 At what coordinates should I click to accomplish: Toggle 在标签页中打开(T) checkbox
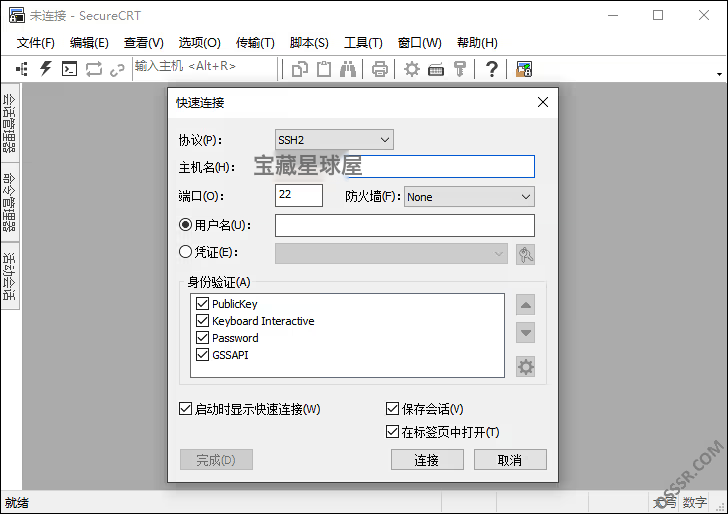(392, 432)
